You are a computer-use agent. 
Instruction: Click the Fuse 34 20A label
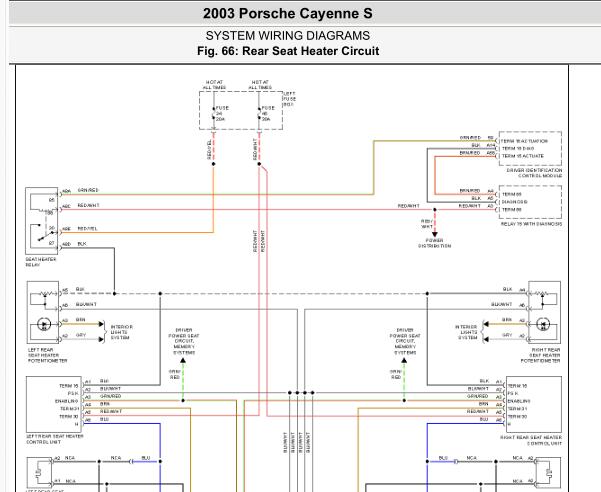222,113
